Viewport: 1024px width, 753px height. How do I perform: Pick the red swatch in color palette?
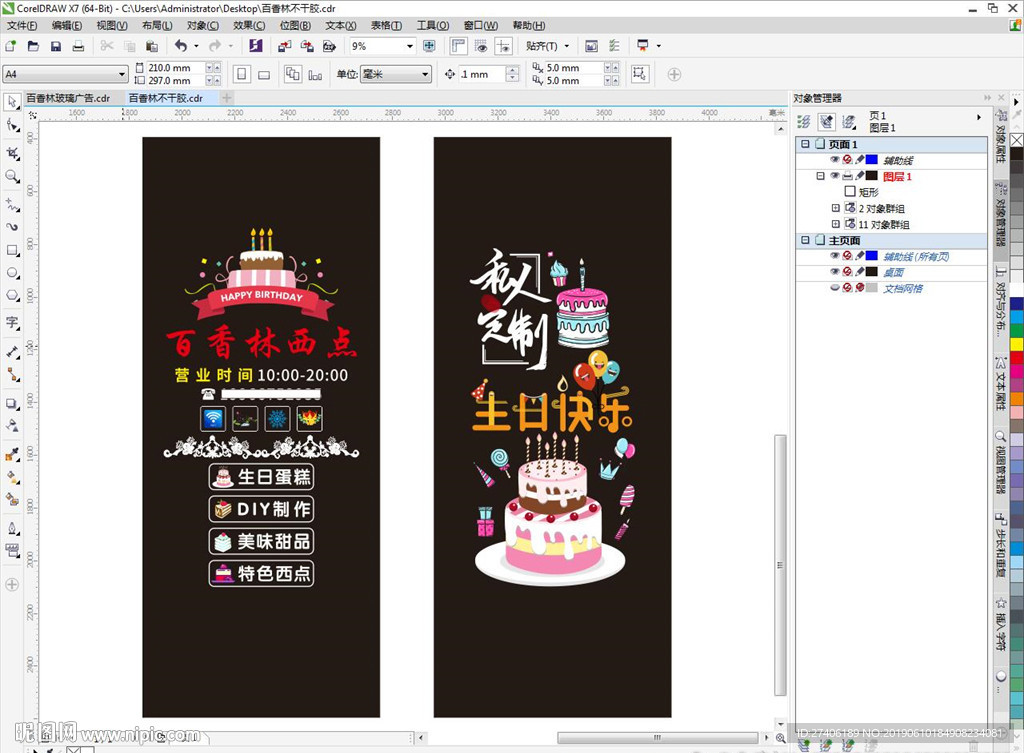click(1017, 358)
